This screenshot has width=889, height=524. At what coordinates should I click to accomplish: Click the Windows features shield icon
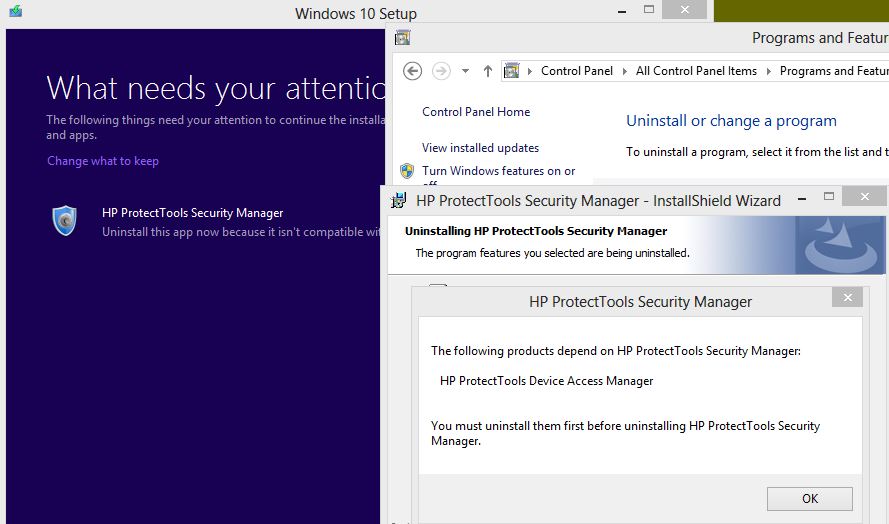coord(407,171)
